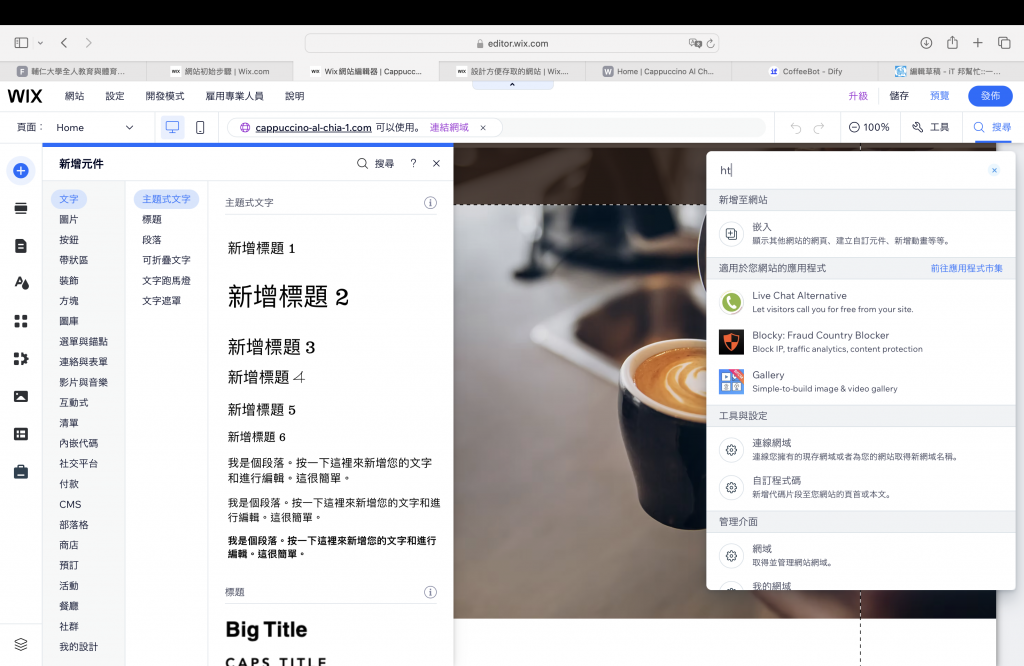Click 搜尋 in the 新增元件 panel header
The image size is (1024, 666).
click(376, 163)
